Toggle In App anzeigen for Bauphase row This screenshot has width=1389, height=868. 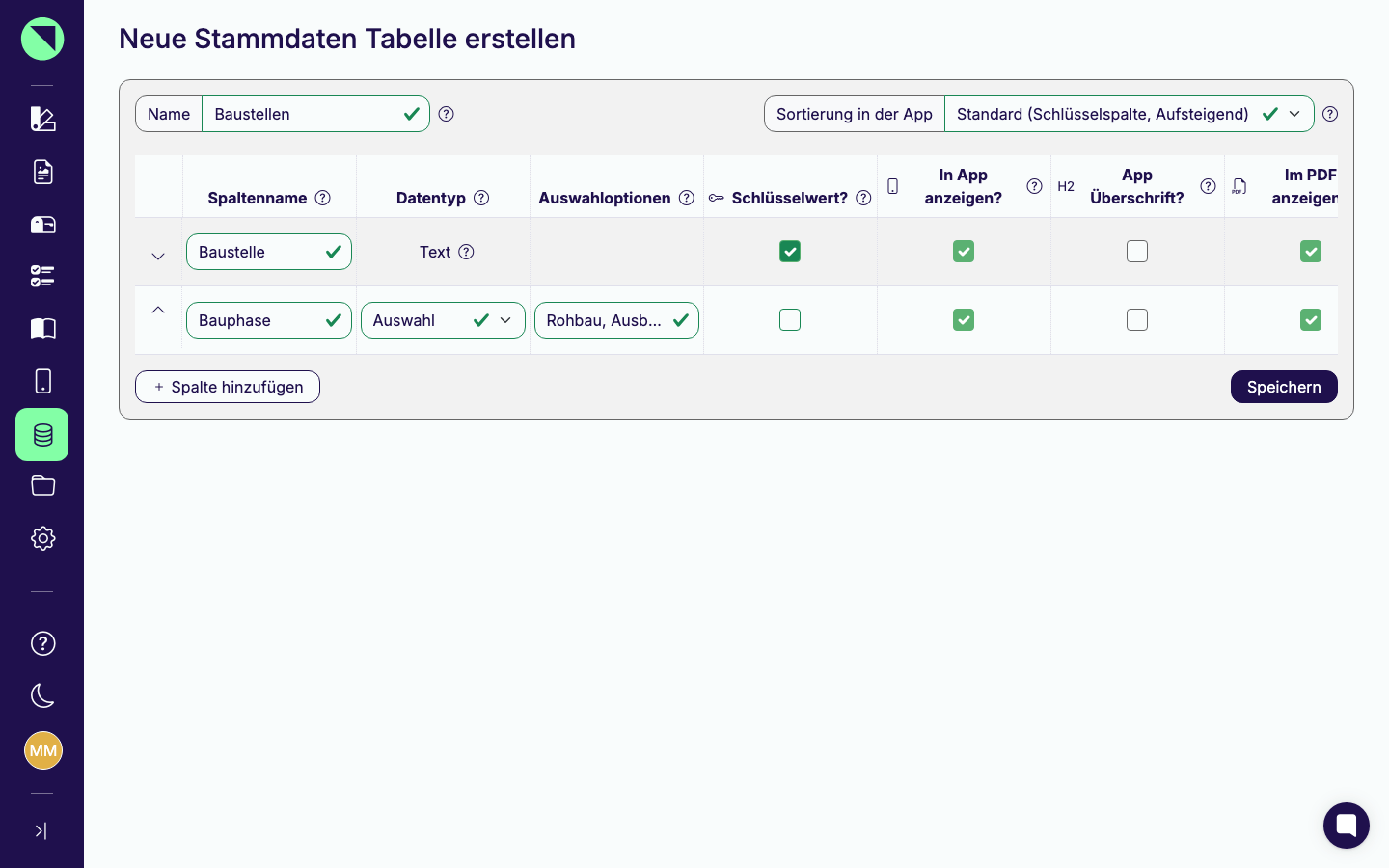tap(964, 320)
